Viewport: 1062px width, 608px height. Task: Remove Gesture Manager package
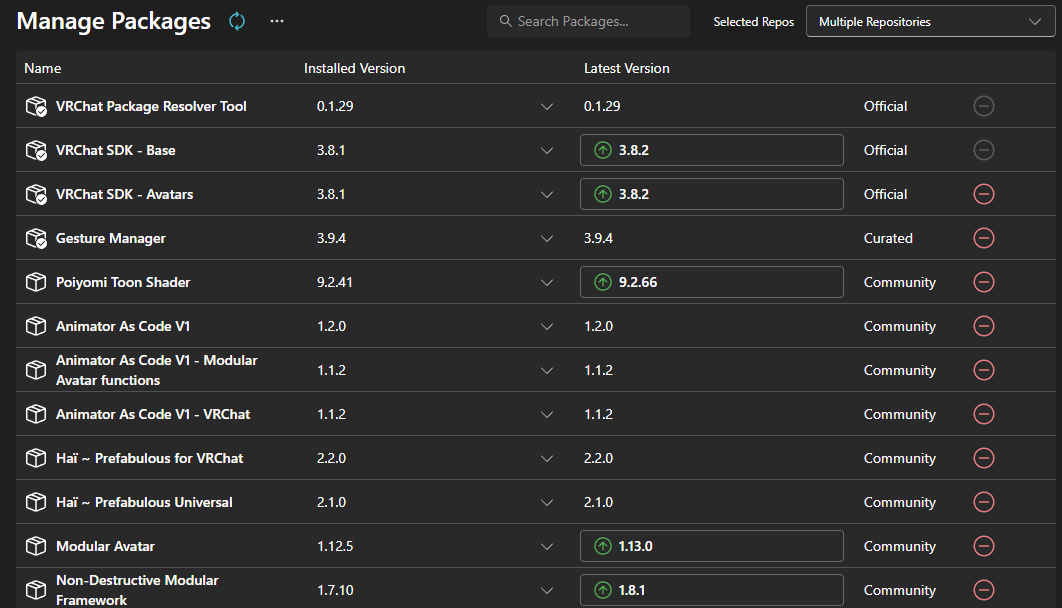(x=983, y=238)
